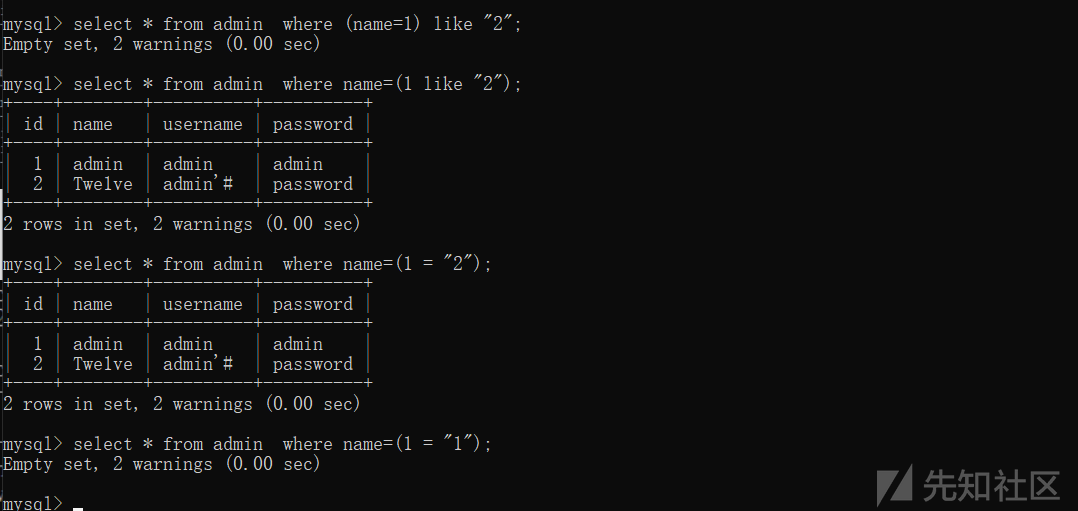
Task: Click the first query with (name=1) like "2"
Action: click(298, 25)
